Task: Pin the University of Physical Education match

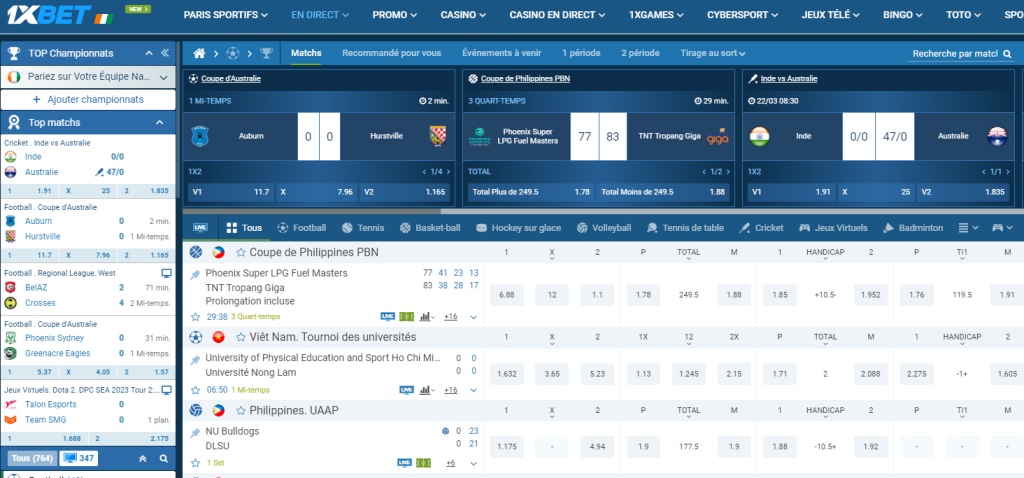Action: click(x=195, y=360)
